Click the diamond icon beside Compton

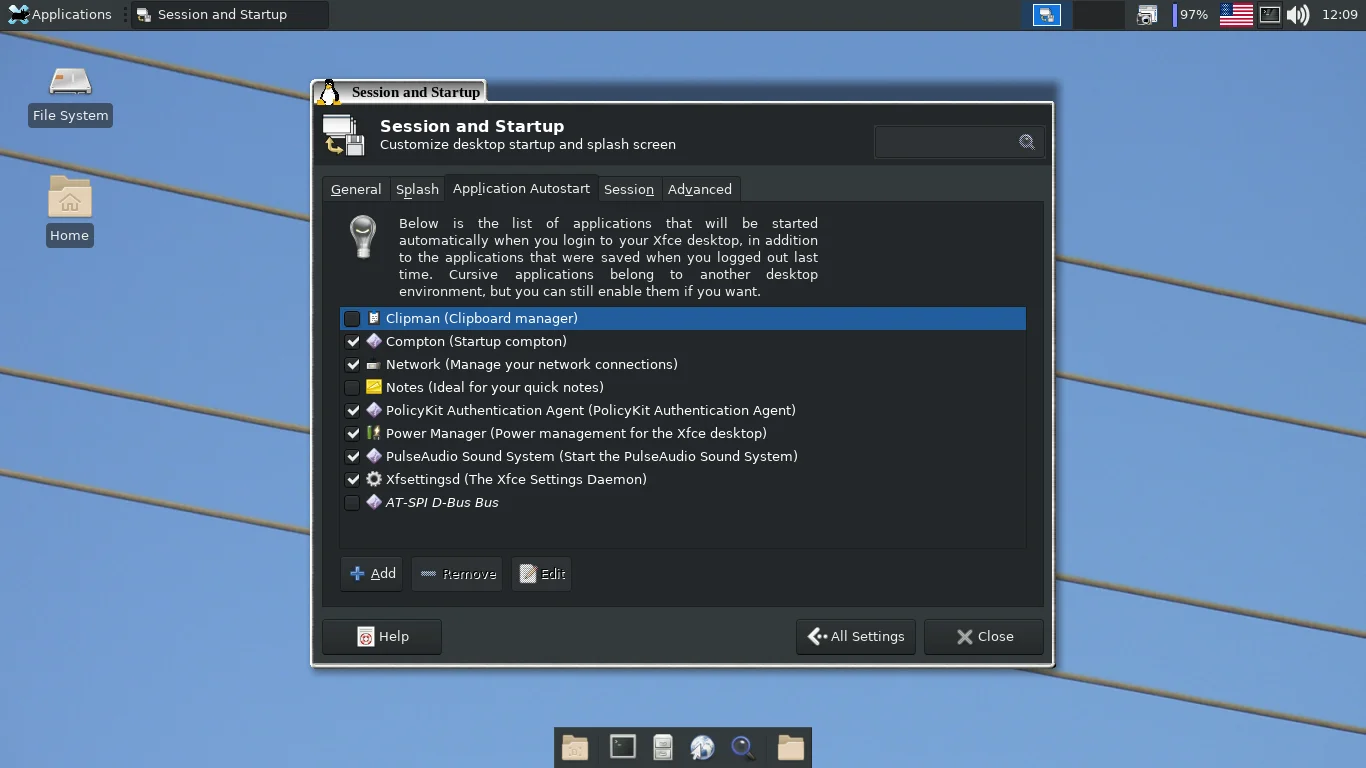374,341
